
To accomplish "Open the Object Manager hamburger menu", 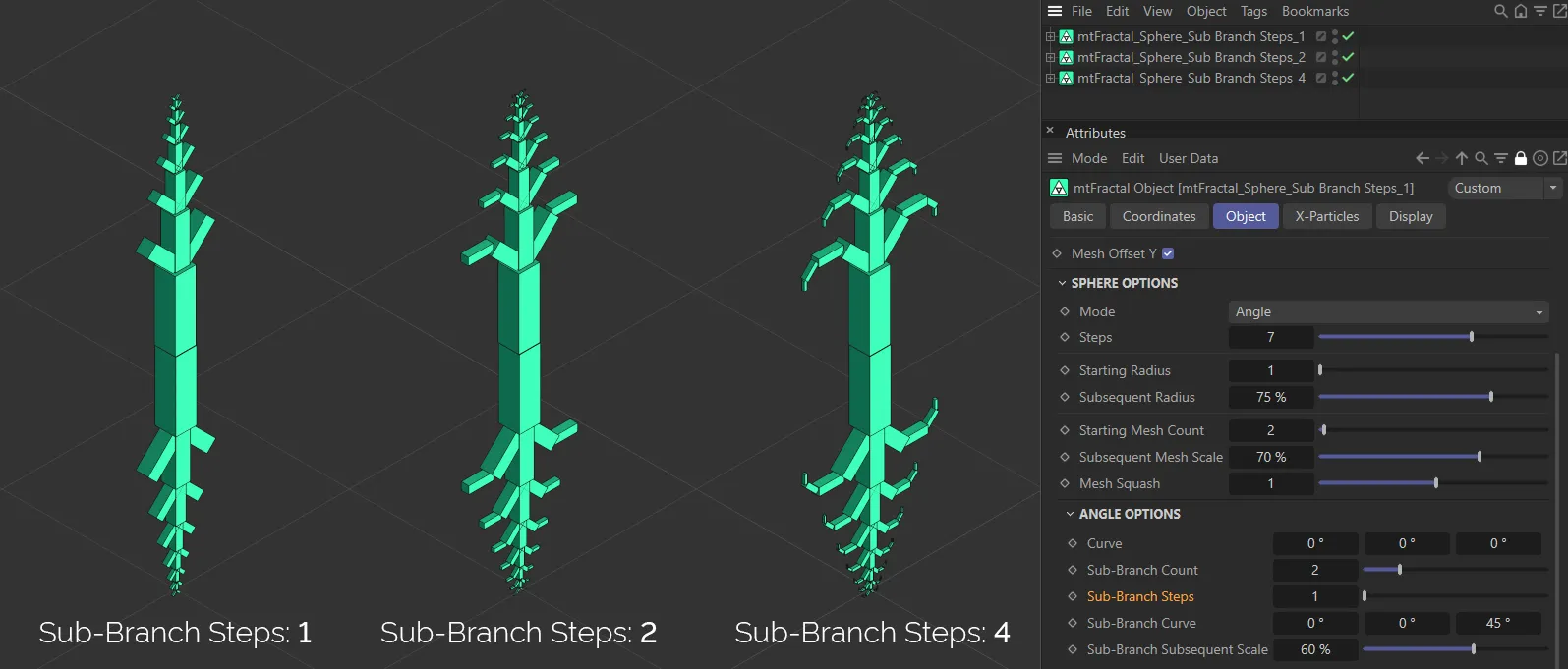I will click(1055, 11).
